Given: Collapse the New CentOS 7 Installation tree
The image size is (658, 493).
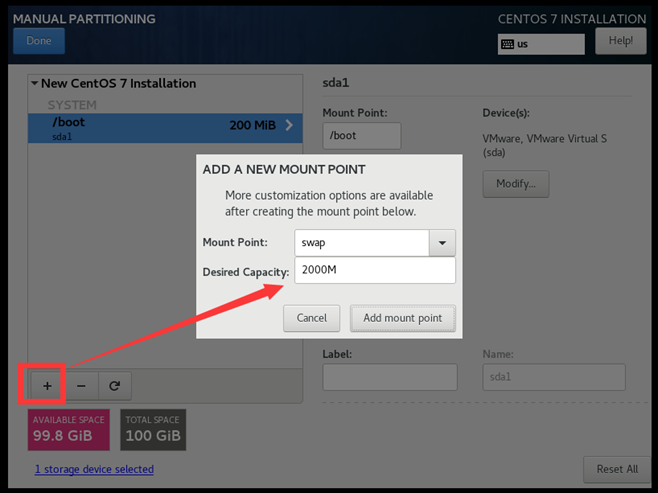Looking at the screenshot, I should click(35, 83).
